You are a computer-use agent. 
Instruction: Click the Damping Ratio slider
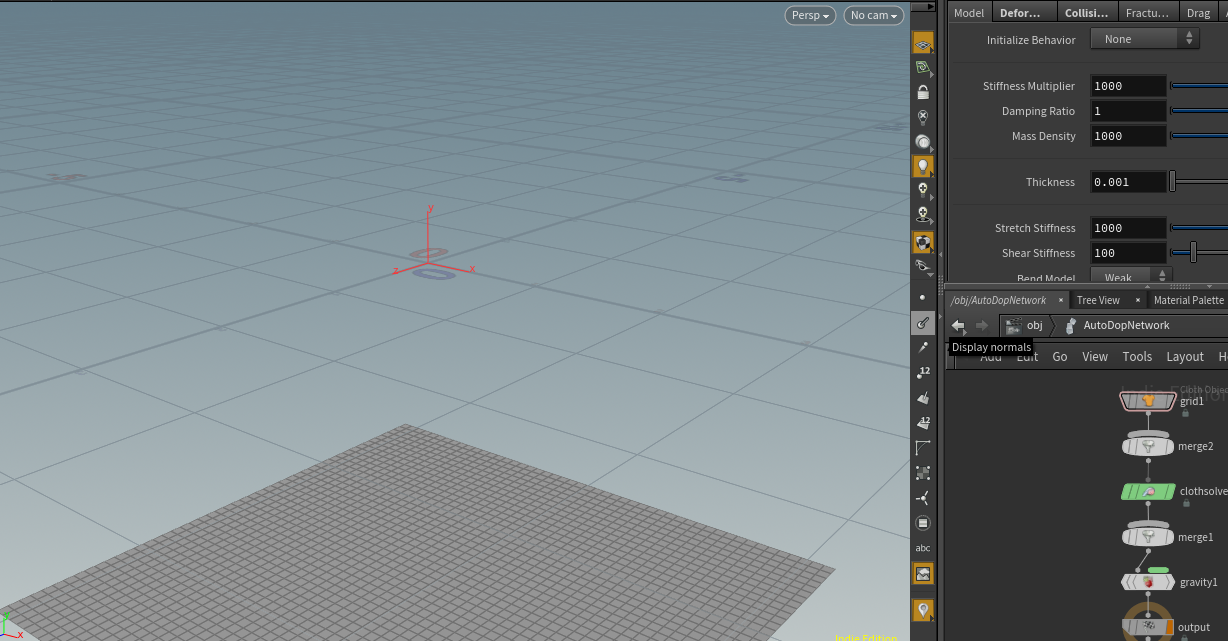tap(1199, 111)
